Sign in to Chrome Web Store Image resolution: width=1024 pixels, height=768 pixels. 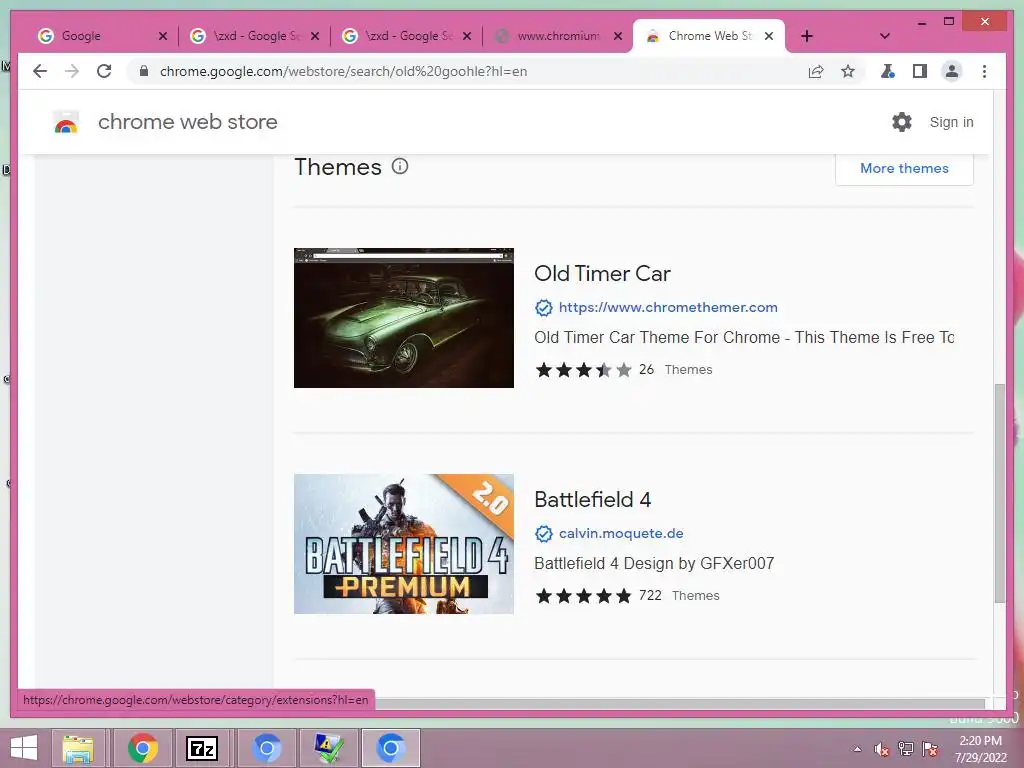tap(951, 122)
